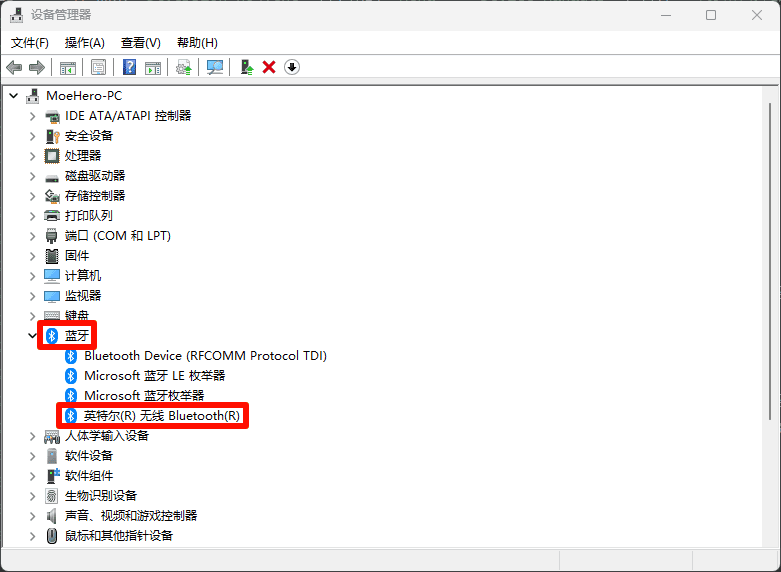Open the 查看(V) menu
Viewport: 781px width, 572px height.
140,43
